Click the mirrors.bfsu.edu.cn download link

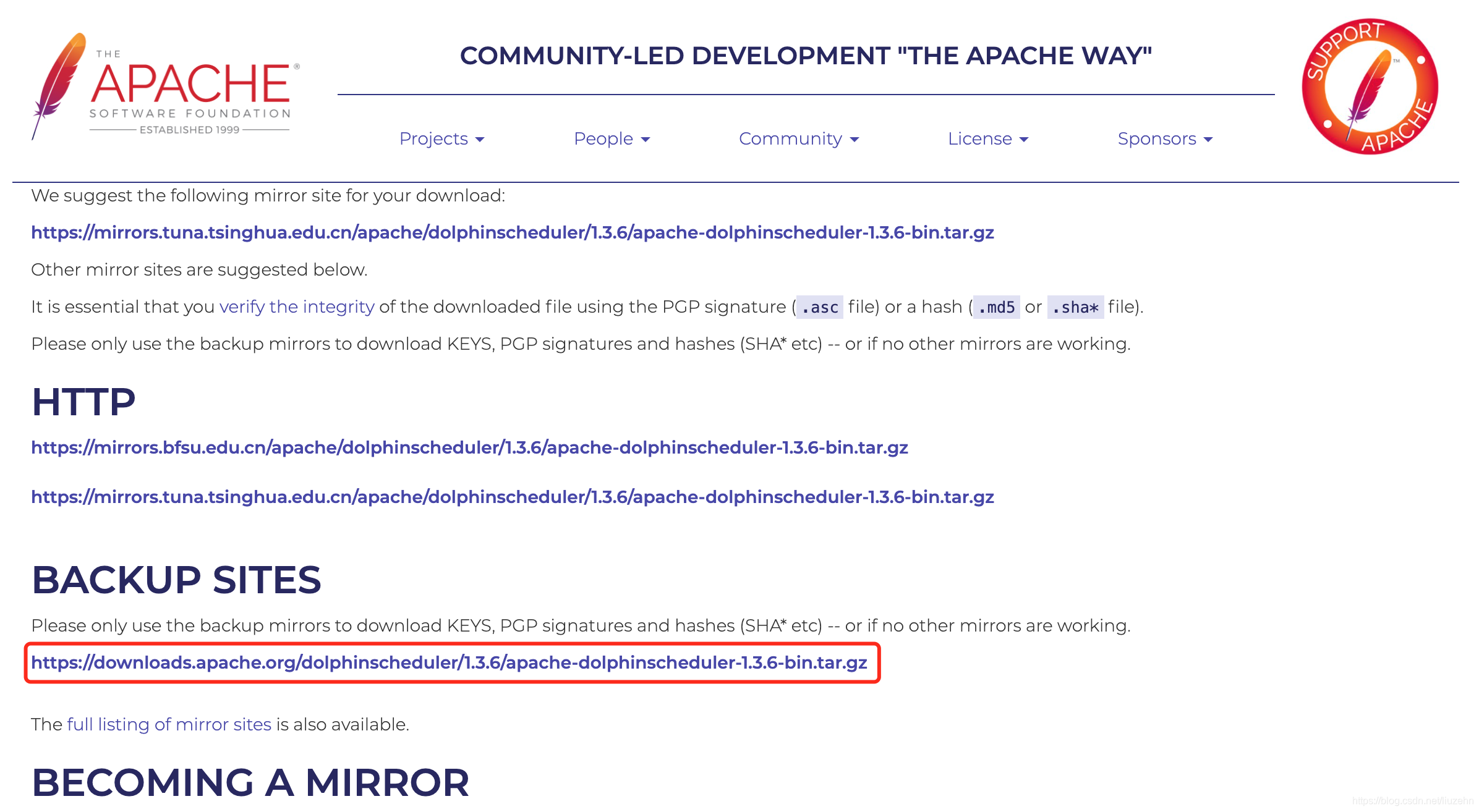(x=469, y=448)
